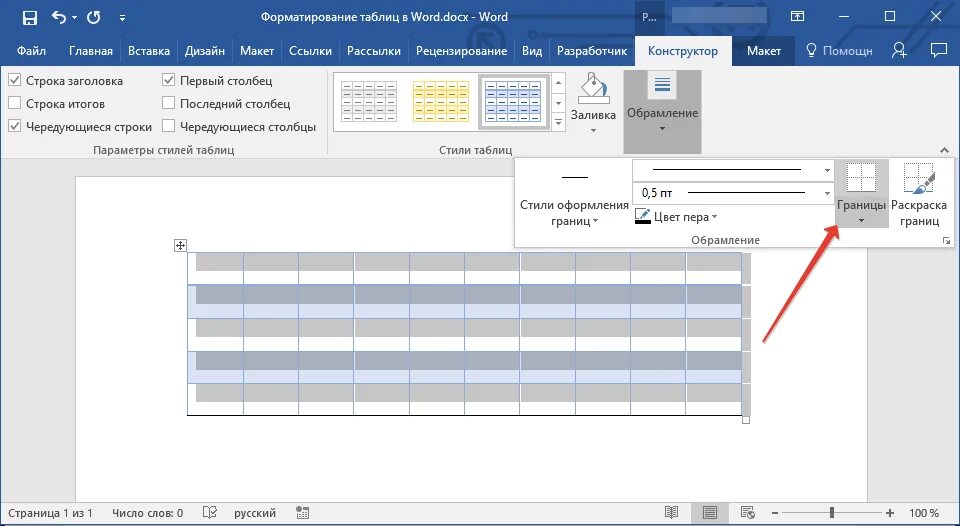Open the first Макет ribbon tab

tap(257, 51)
